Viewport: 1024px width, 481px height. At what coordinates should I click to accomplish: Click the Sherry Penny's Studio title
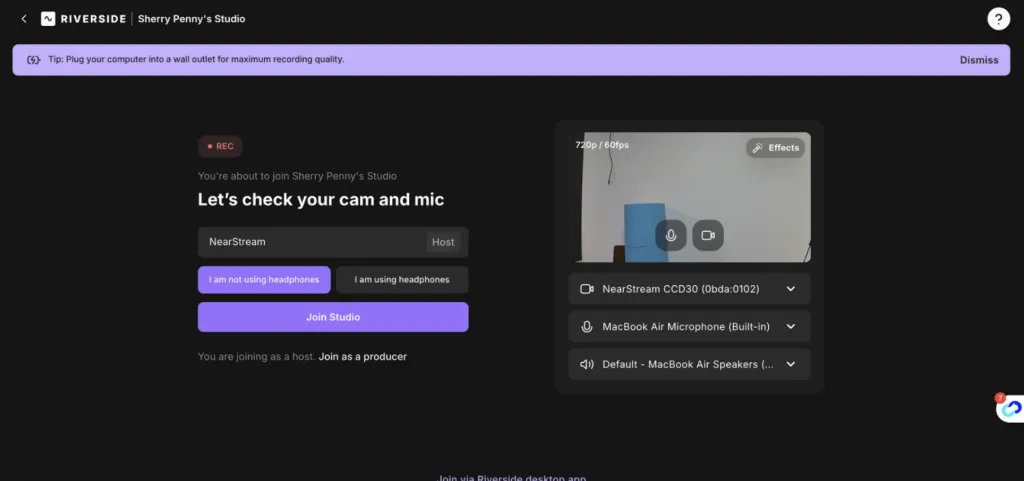coord(191,19)
